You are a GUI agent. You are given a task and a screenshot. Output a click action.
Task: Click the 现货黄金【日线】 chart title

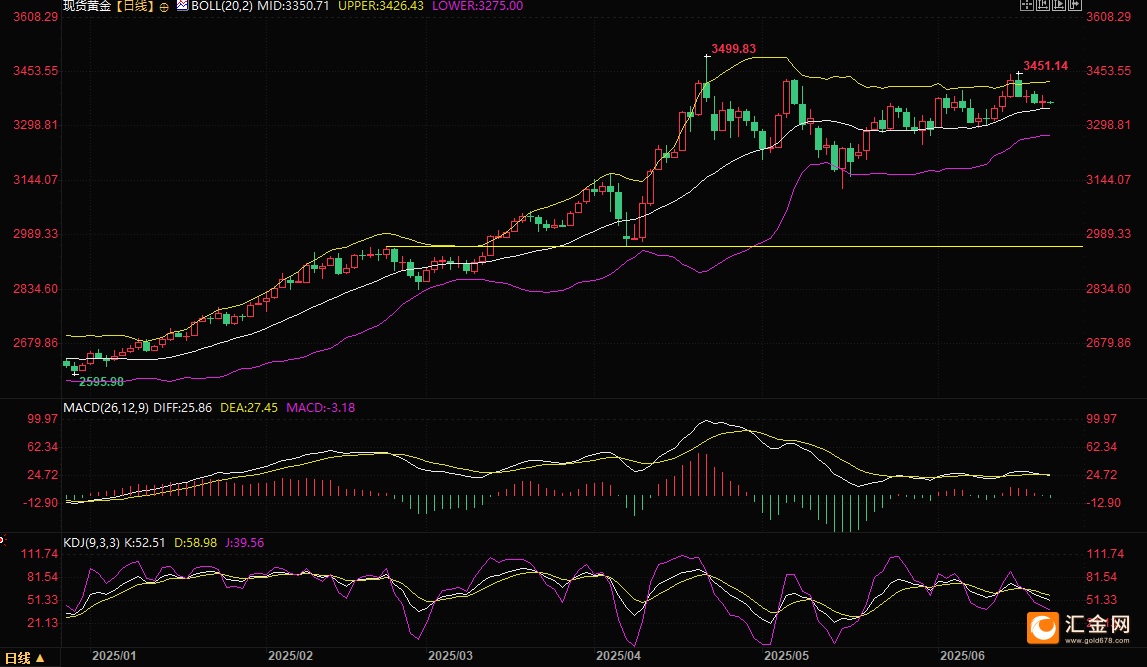tap(109, 6)
